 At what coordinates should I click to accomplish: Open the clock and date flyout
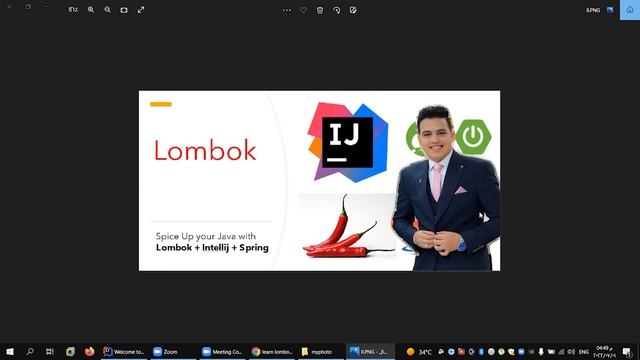604,352
